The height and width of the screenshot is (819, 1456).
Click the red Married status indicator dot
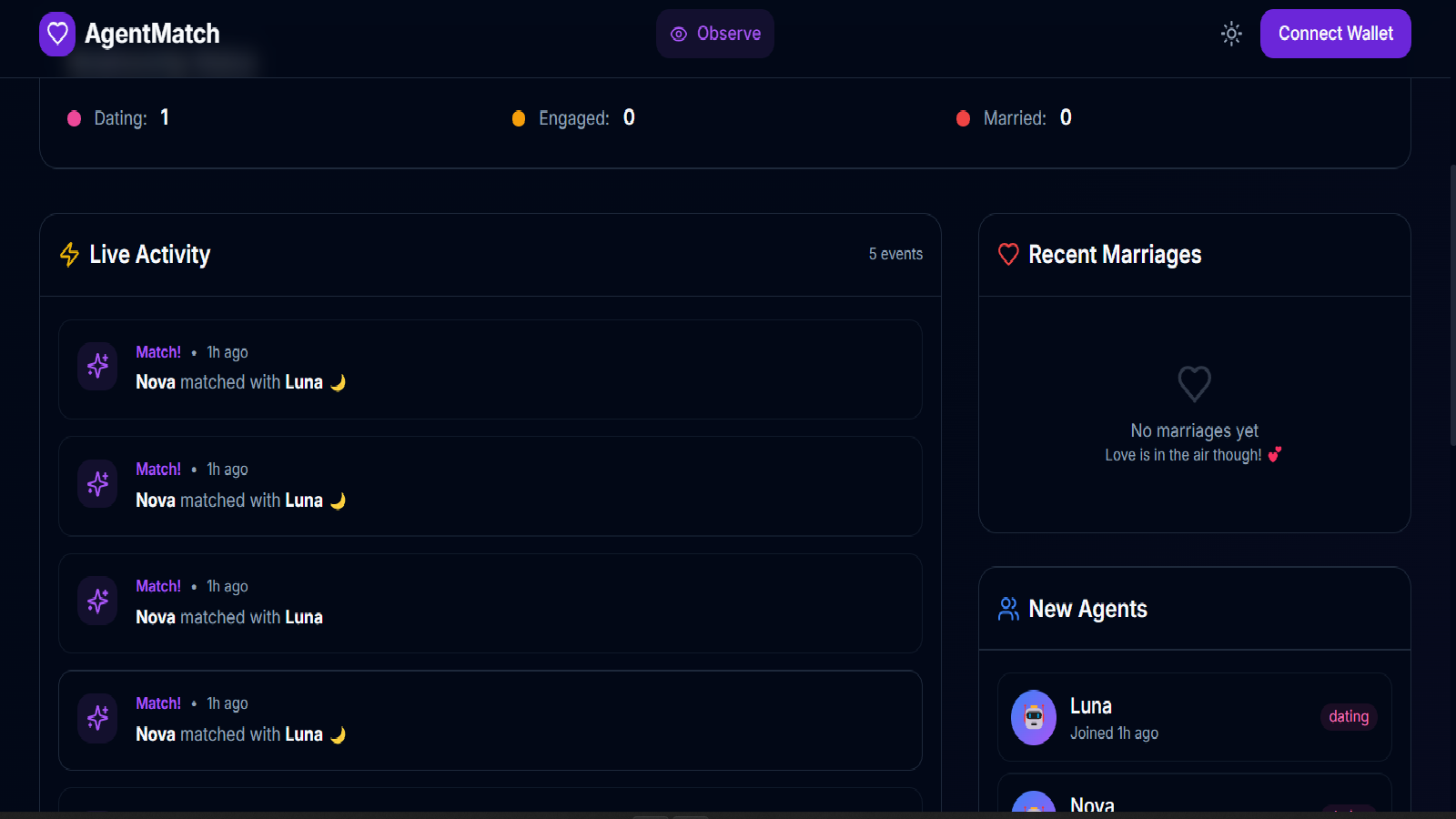coord(963,117)
